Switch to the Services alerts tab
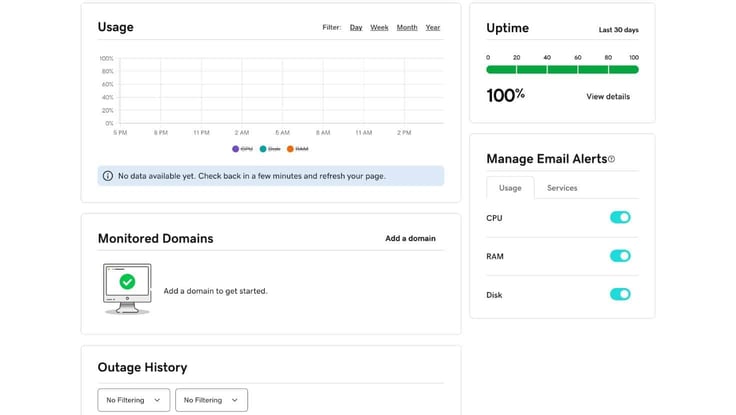This screenshot has height=415, width=736. tap(562, 188)
